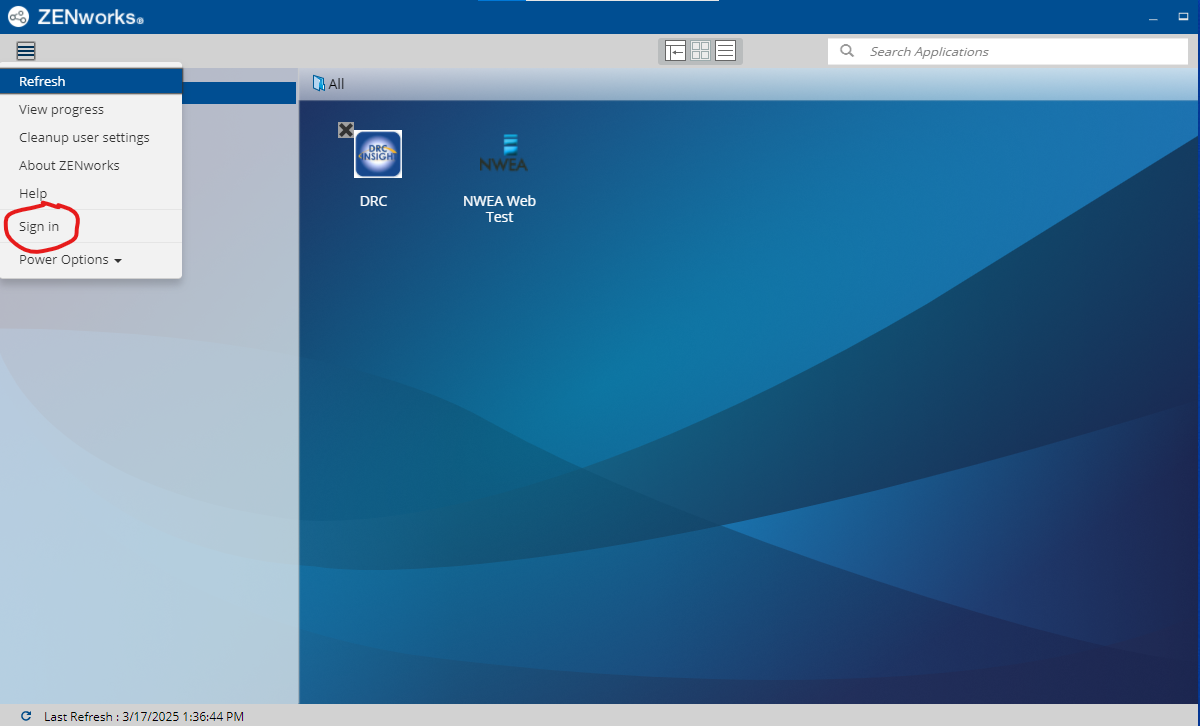The width and height of the screenshot is (1200, 726).
Task: Select Cleanup user settings
Action: click(84, 138)
